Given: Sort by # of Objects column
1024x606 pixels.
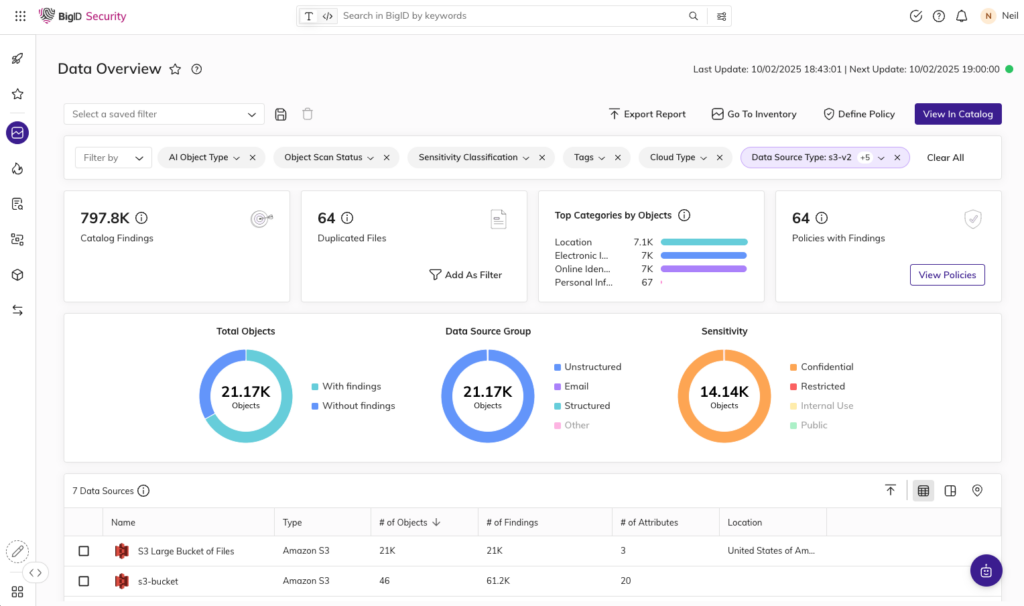Looking at the screenshot, I should pyautogui.click(x=409, y=522).
